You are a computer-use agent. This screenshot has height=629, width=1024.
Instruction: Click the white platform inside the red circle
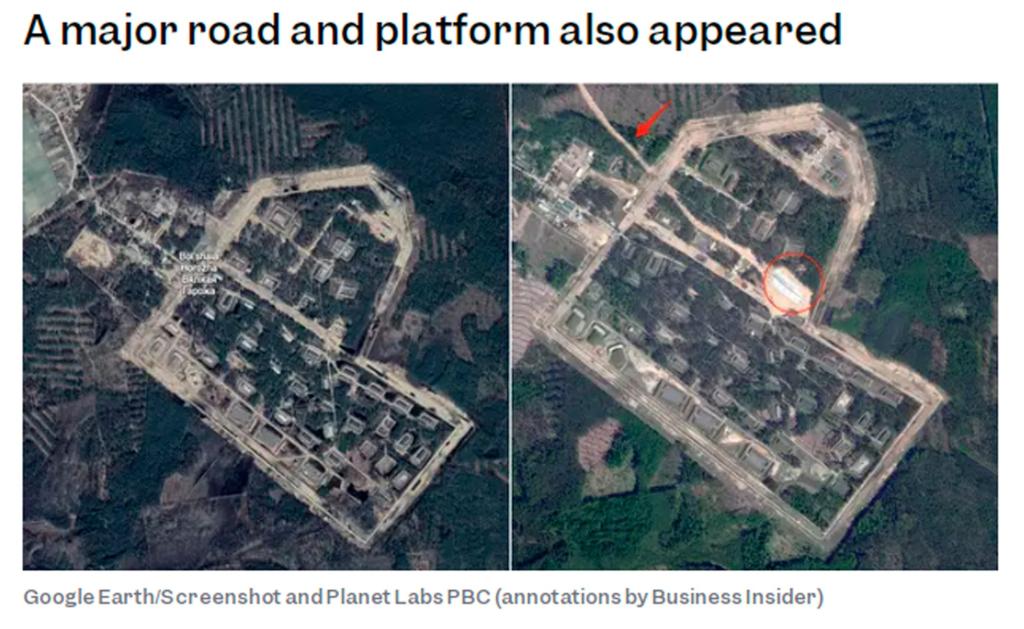coord(792,287)
